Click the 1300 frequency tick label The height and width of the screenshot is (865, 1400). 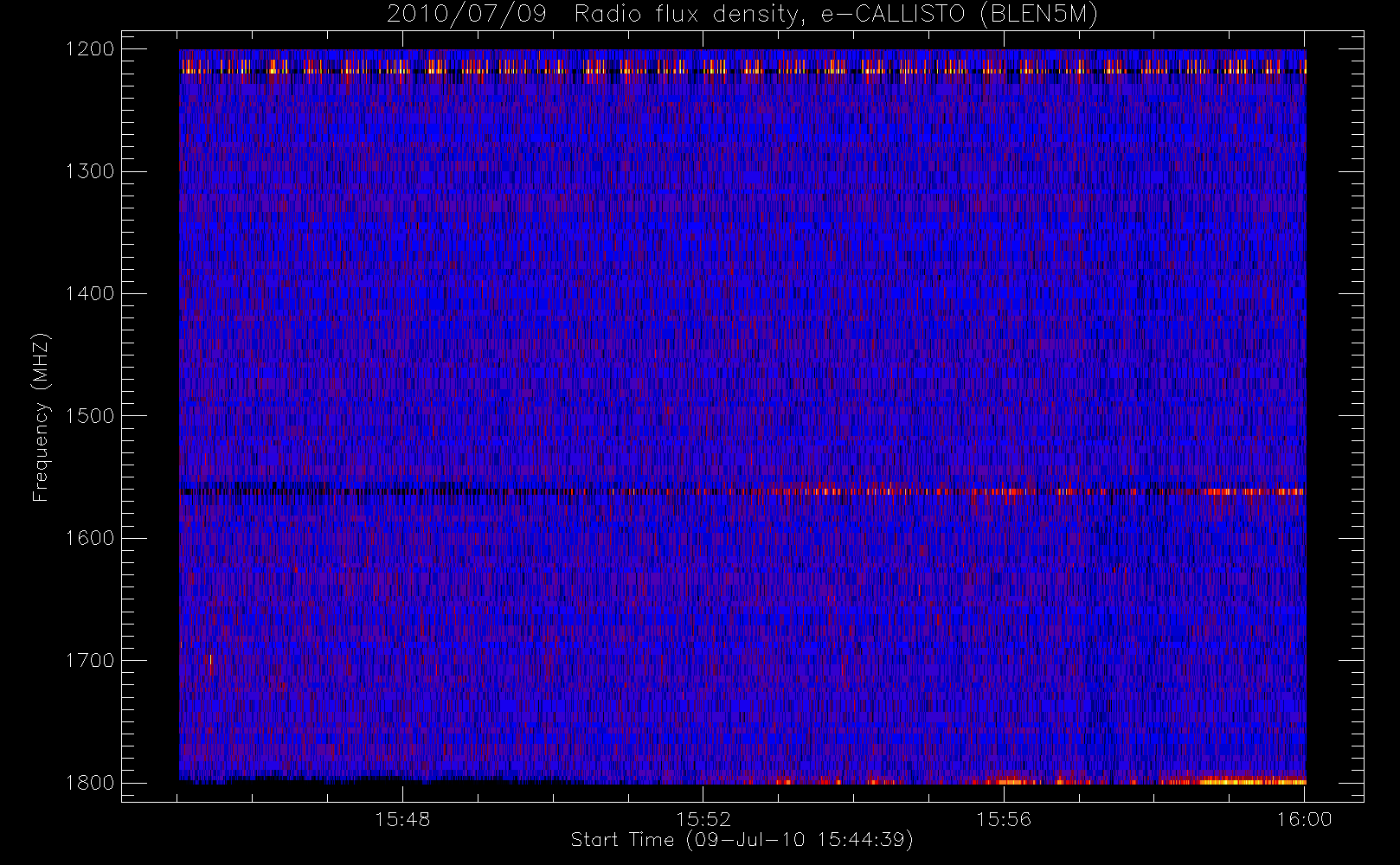pos(90,171)
